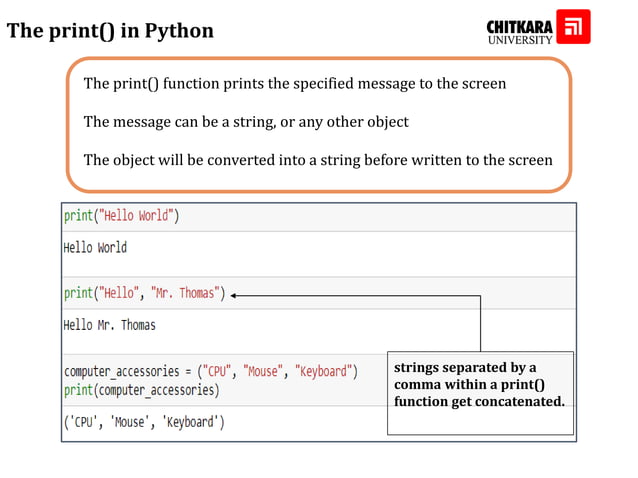Click the output "('CPU', 'Mouse', 'Keyboard')"
The width and height of the screenshot is (638, 478).
pyautogui.click(x=144, y=422)
